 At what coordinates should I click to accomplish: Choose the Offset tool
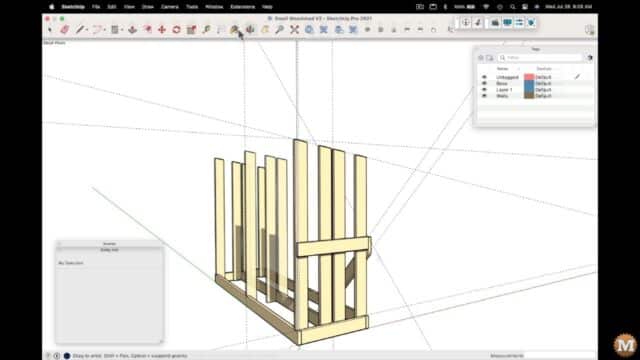click(x=147, y=30)
